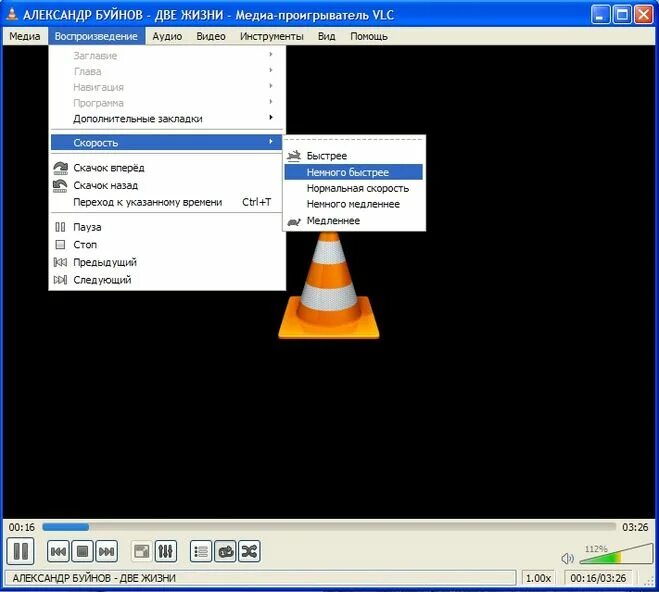Viewport: 659px width, 592px height.
Task: Open the Видео menu
Action: point(211,37)
